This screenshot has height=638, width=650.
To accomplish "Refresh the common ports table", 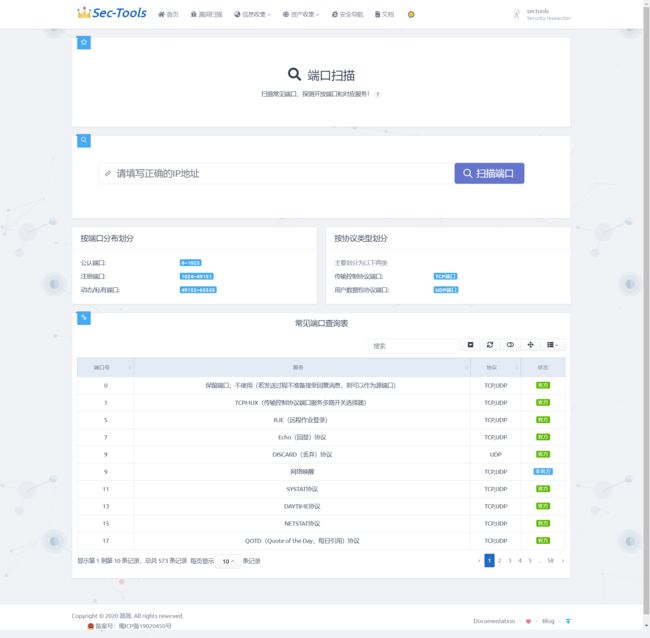I will pos(490,345).
